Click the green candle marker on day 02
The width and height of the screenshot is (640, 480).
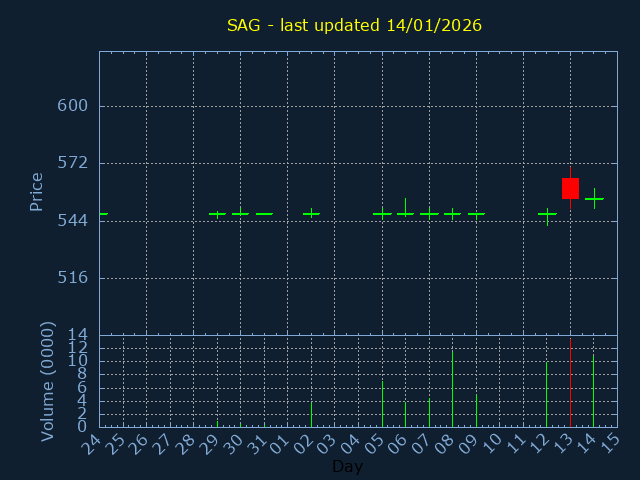pos(311,213)
